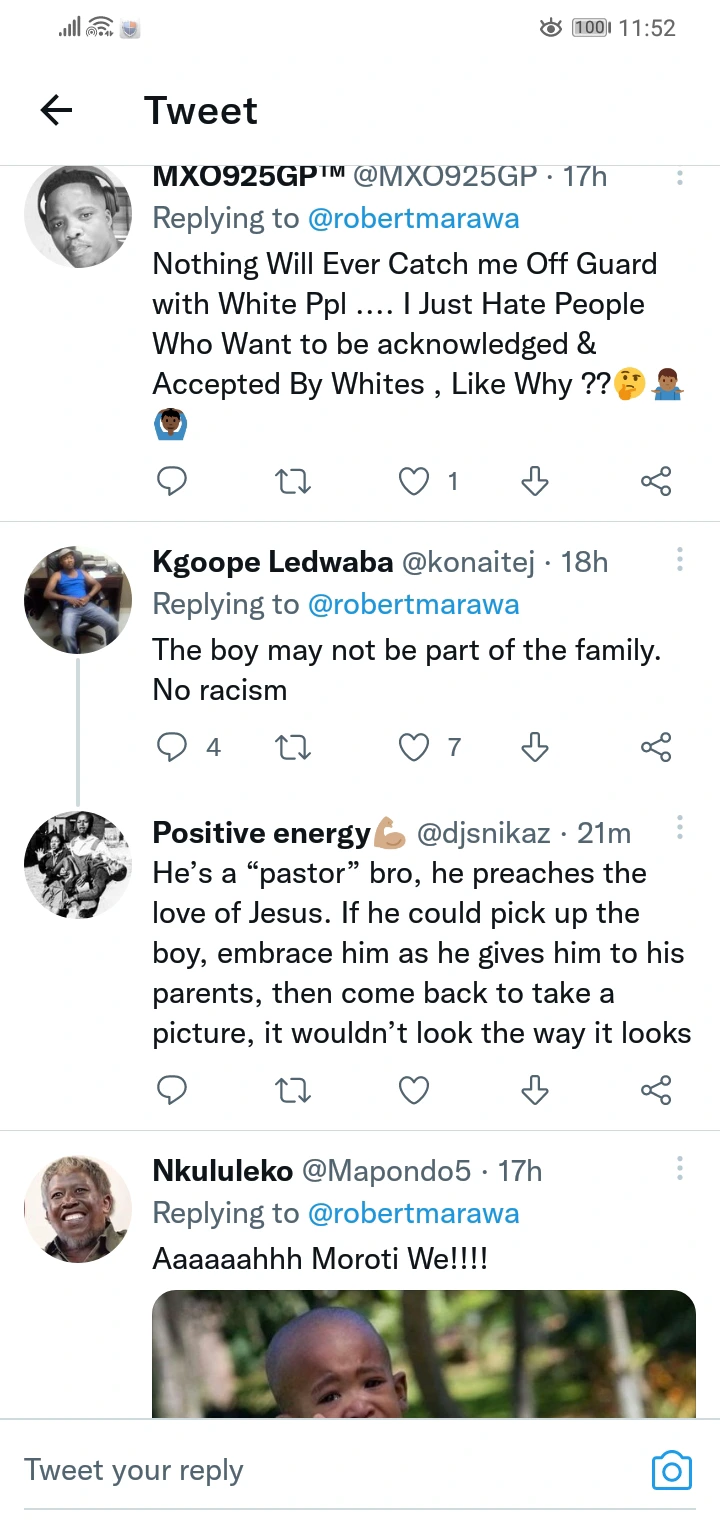Viewport: 720px width, 1520px height.
Task: Expand options menu for Nkululeko's tweet
Action: (x=680, y=1168)
